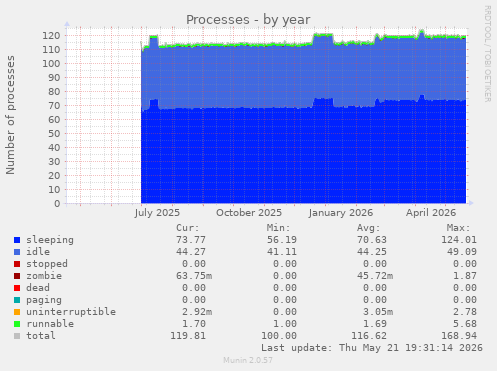Click zombie current value 63.75m
Screen dimensions: 497x371
[194, 276]
